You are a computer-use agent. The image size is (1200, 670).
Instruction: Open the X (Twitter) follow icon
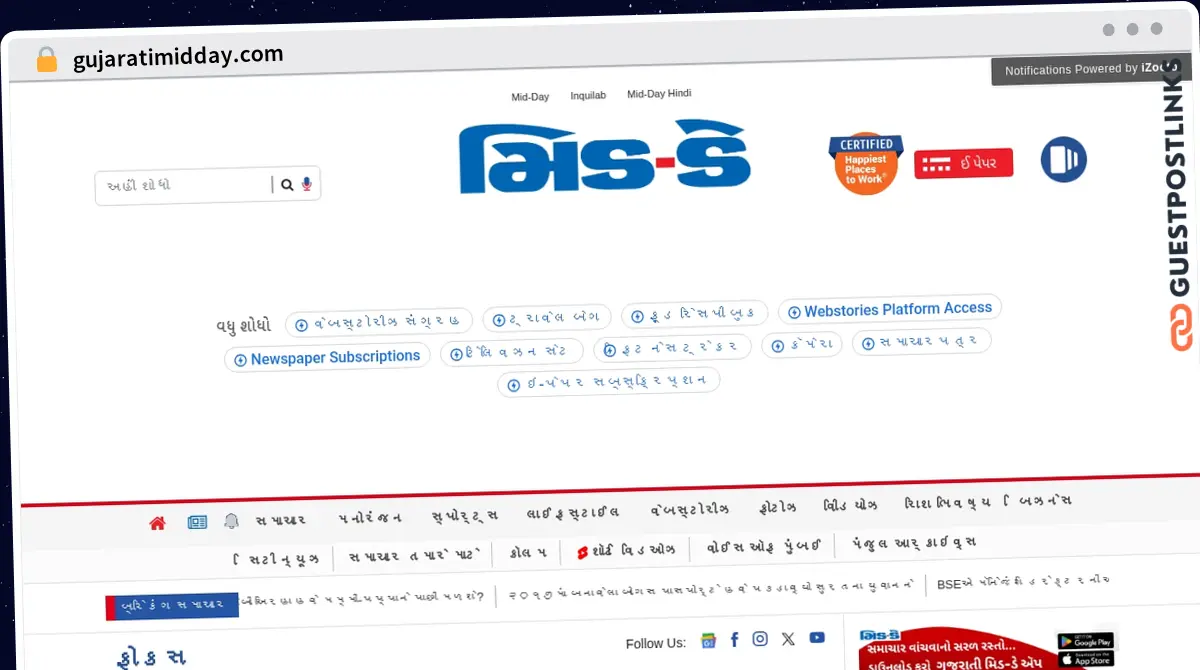coord(788,639)
